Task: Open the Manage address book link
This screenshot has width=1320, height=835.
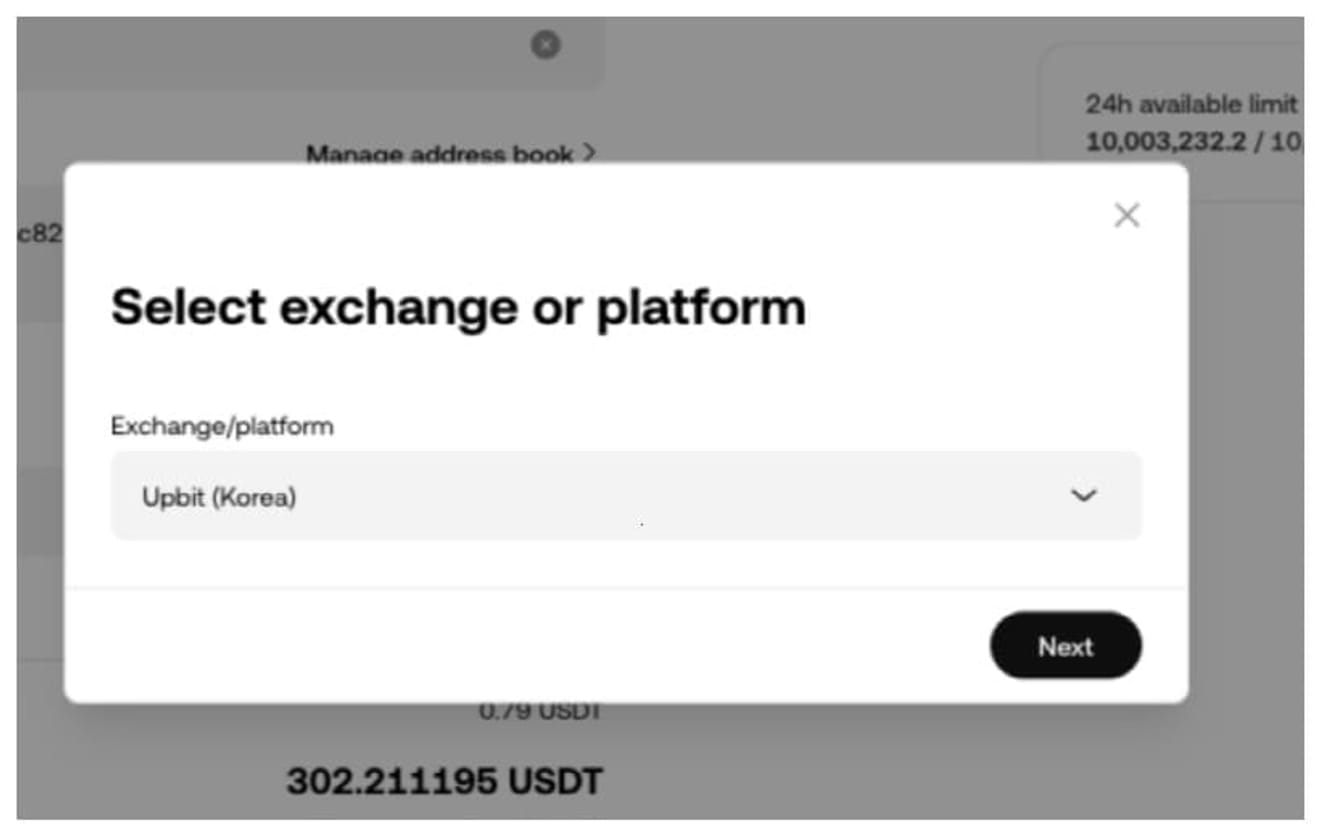Action: 440,154
